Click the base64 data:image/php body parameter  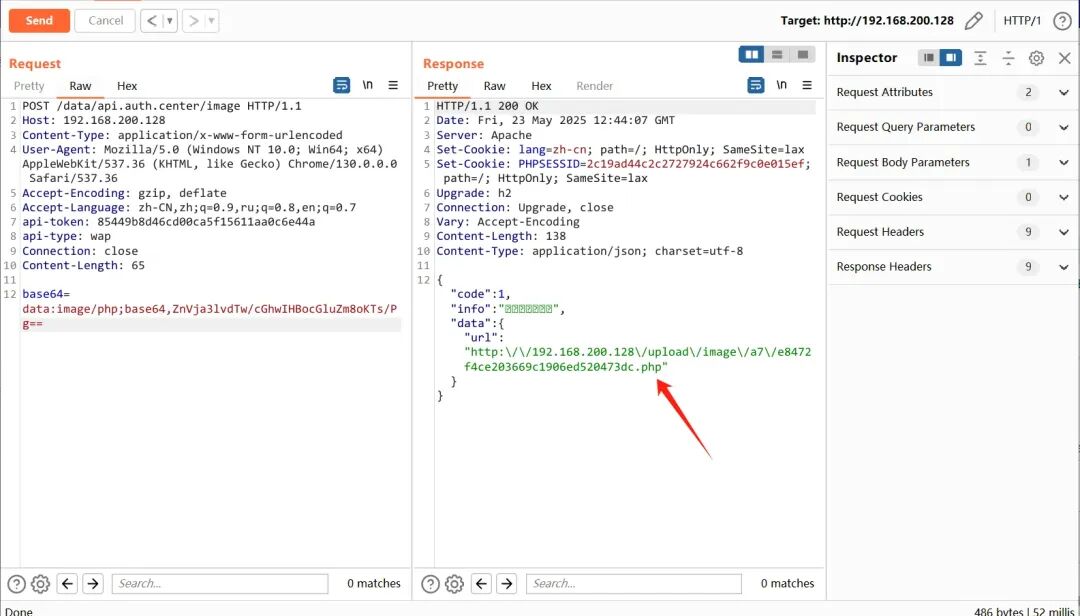(209, 309)
